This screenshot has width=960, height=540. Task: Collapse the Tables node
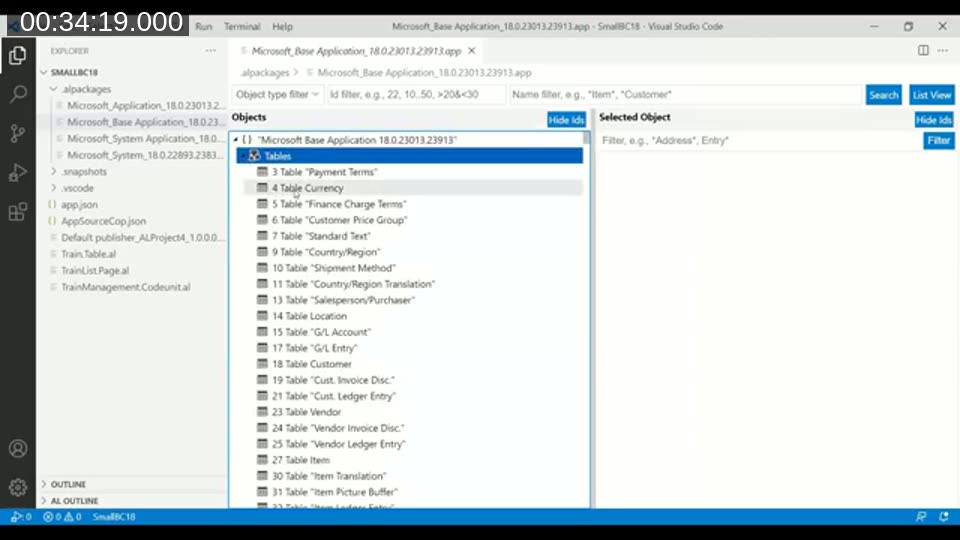(x=243, y=156)
